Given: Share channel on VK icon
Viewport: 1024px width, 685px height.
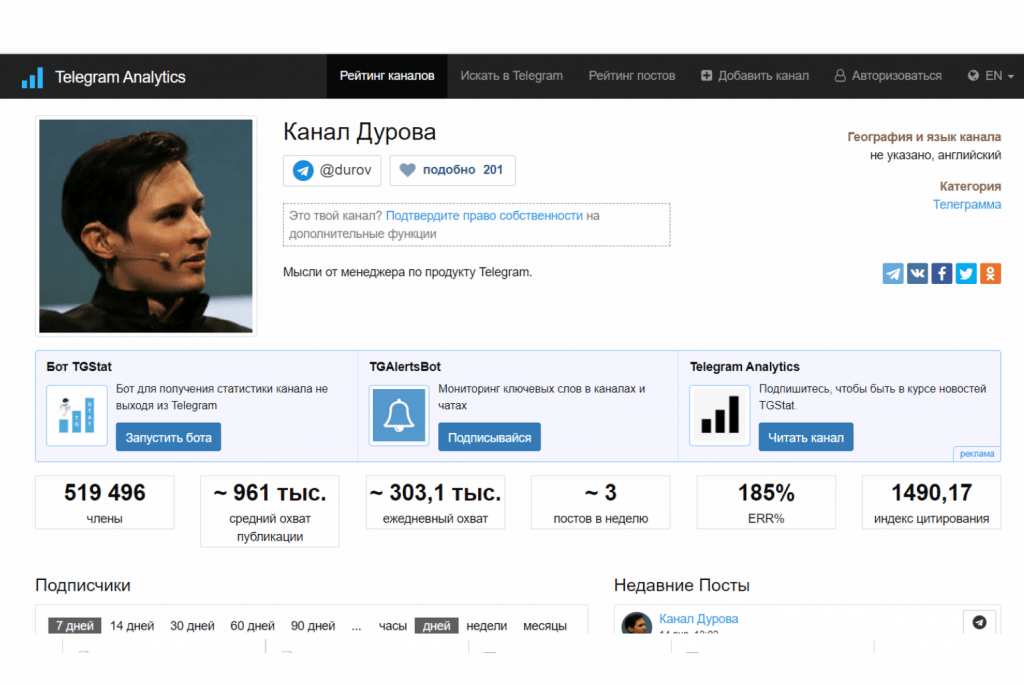Looking at the screenshot, I should coord(917,273).
